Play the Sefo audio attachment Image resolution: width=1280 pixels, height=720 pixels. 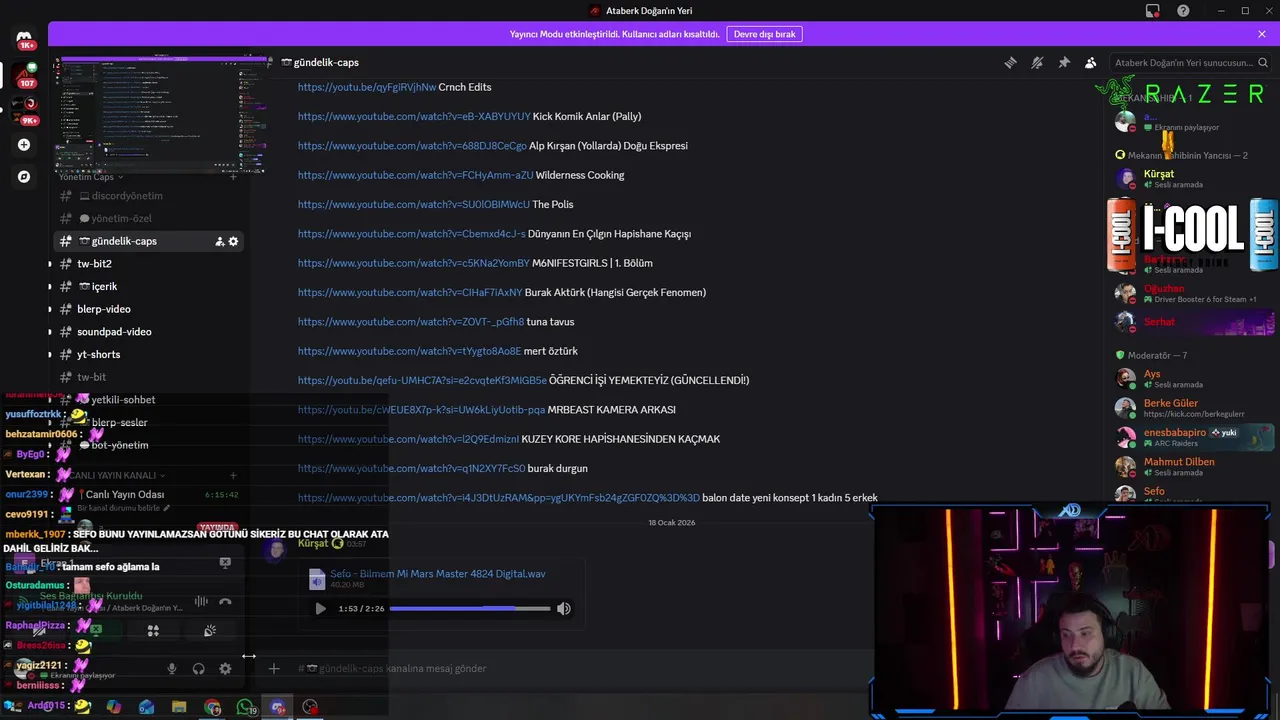point(320,608)
